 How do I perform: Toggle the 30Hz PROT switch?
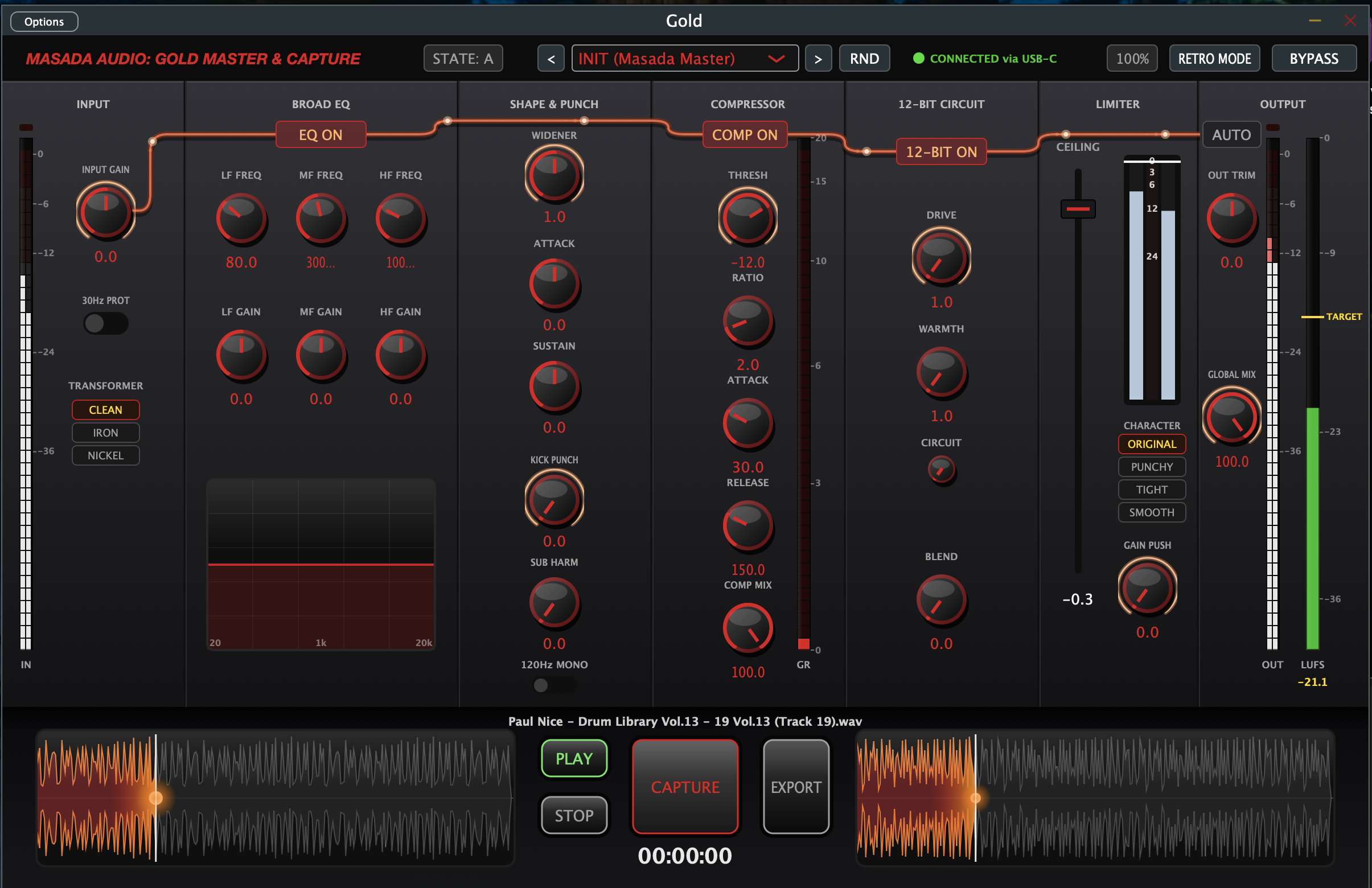(105, 323)
